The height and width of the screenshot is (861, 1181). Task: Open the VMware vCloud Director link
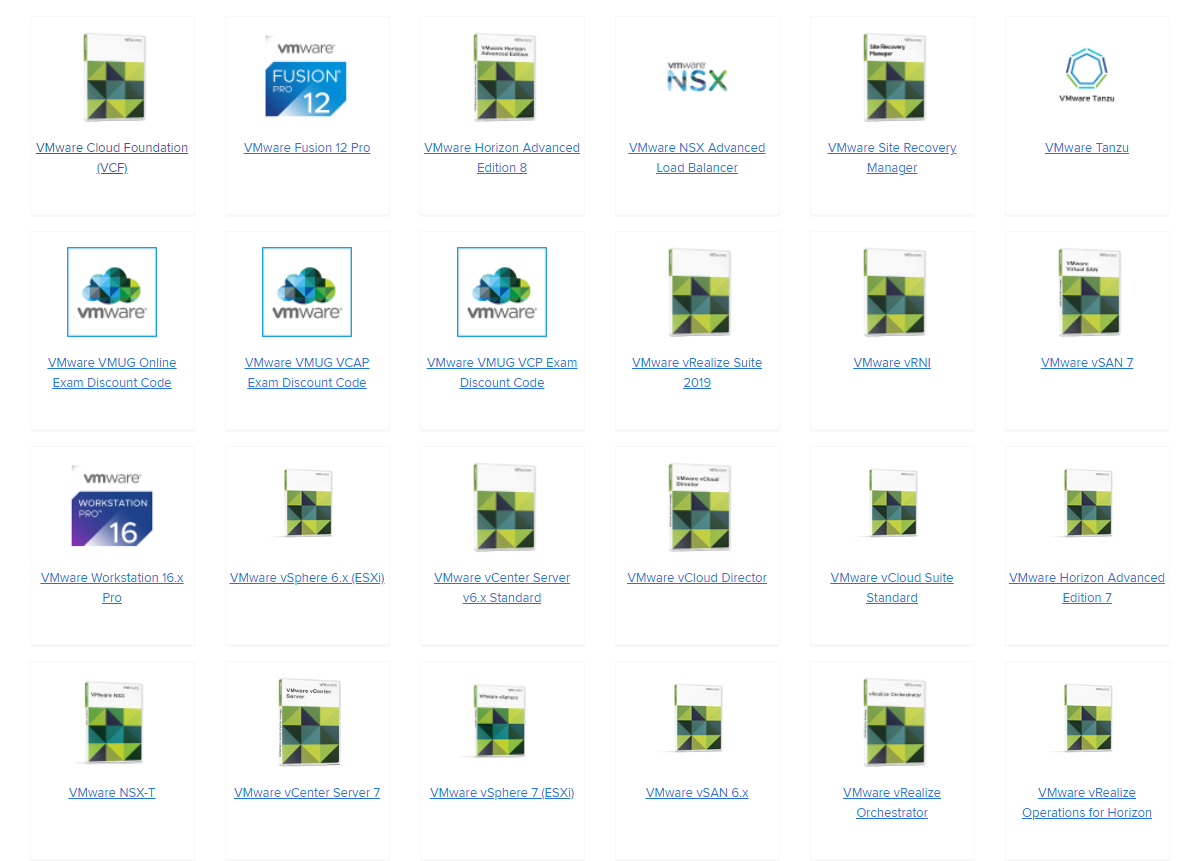click(697, 577)
